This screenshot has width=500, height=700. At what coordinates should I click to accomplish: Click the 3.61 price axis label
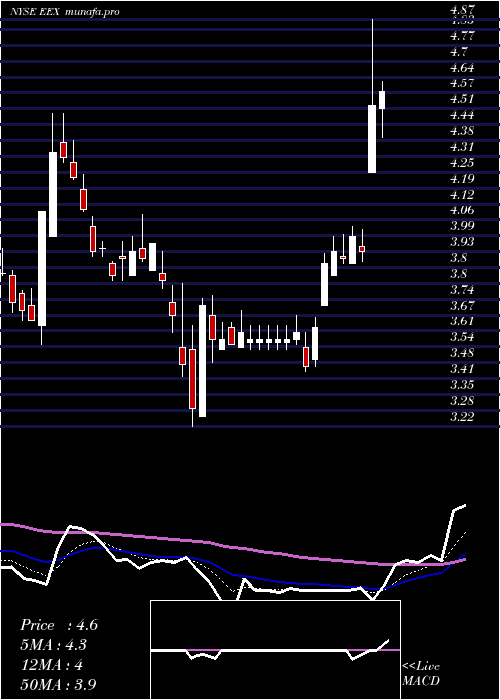463,321
